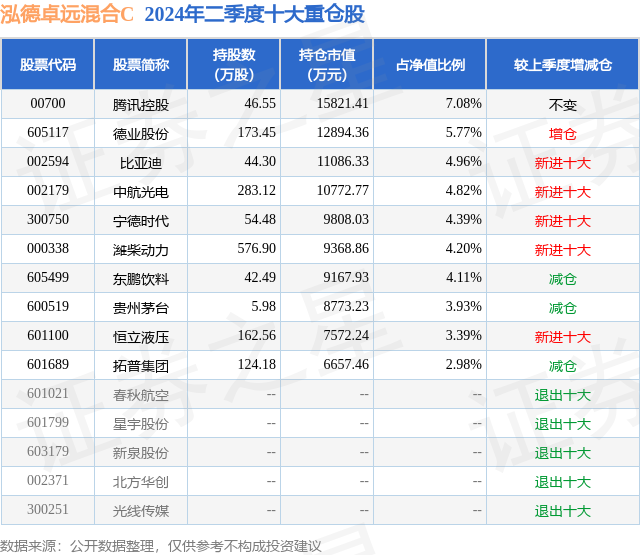Click share count 173.45
Screen dimensions: 640x555
point(257,133)
